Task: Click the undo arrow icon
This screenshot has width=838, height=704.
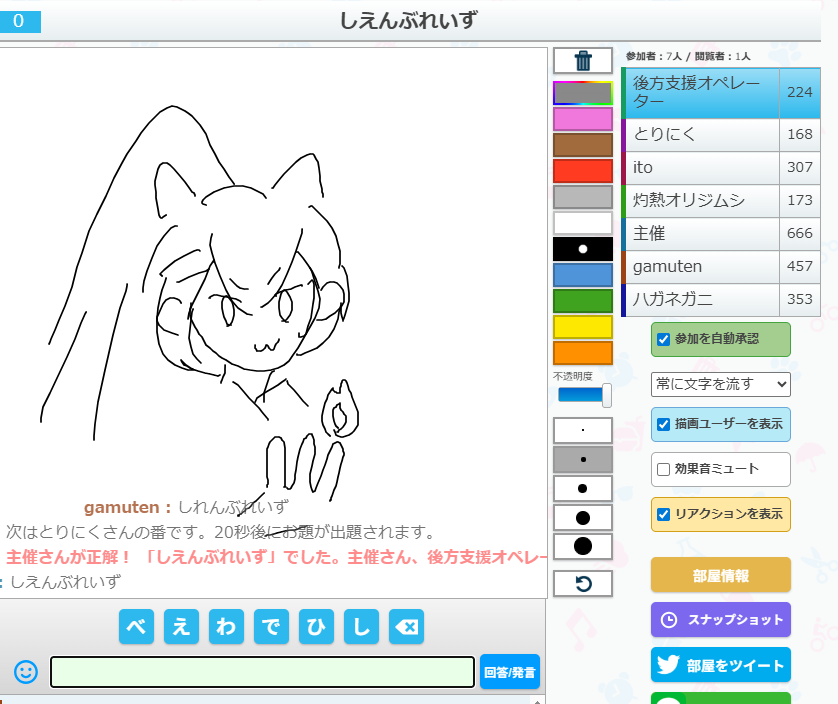Action: (x=582, y=583)
